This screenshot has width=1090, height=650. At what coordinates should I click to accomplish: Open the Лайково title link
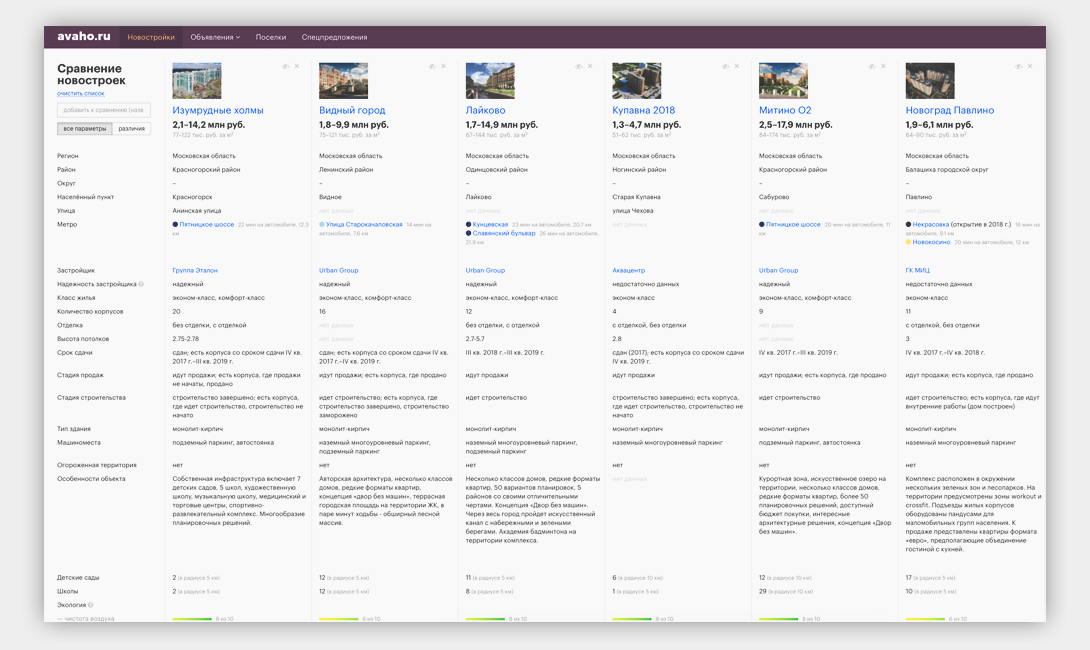click(x=485, y=110)
